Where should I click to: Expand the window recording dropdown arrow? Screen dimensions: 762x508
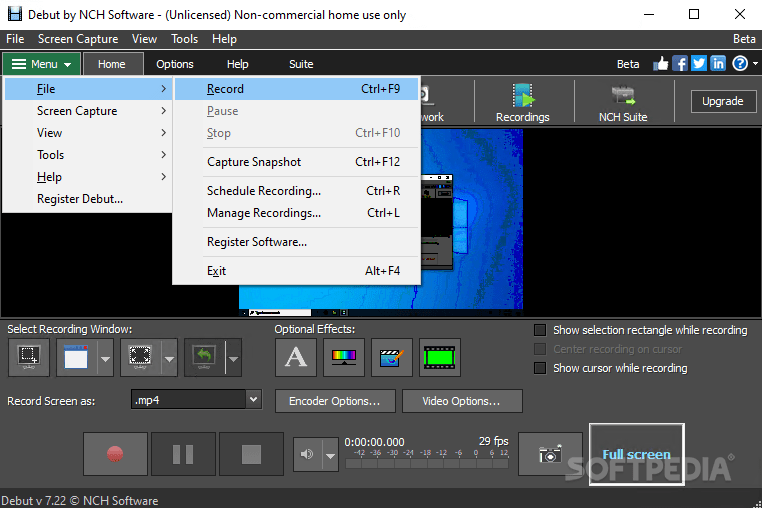click(105, 359)
